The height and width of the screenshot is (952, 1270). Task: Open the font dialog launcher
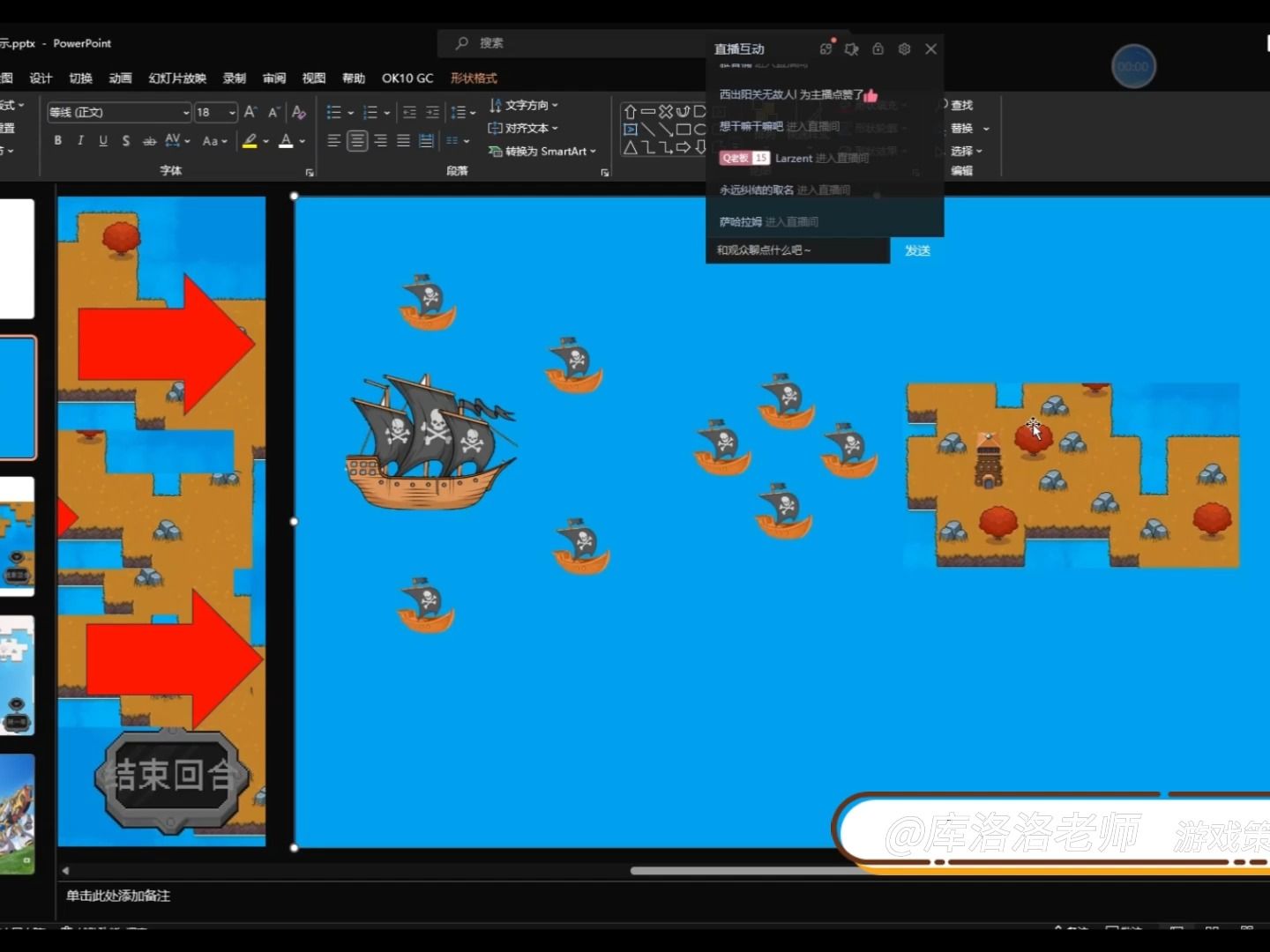pyautogui.click(x=310, y=172)
